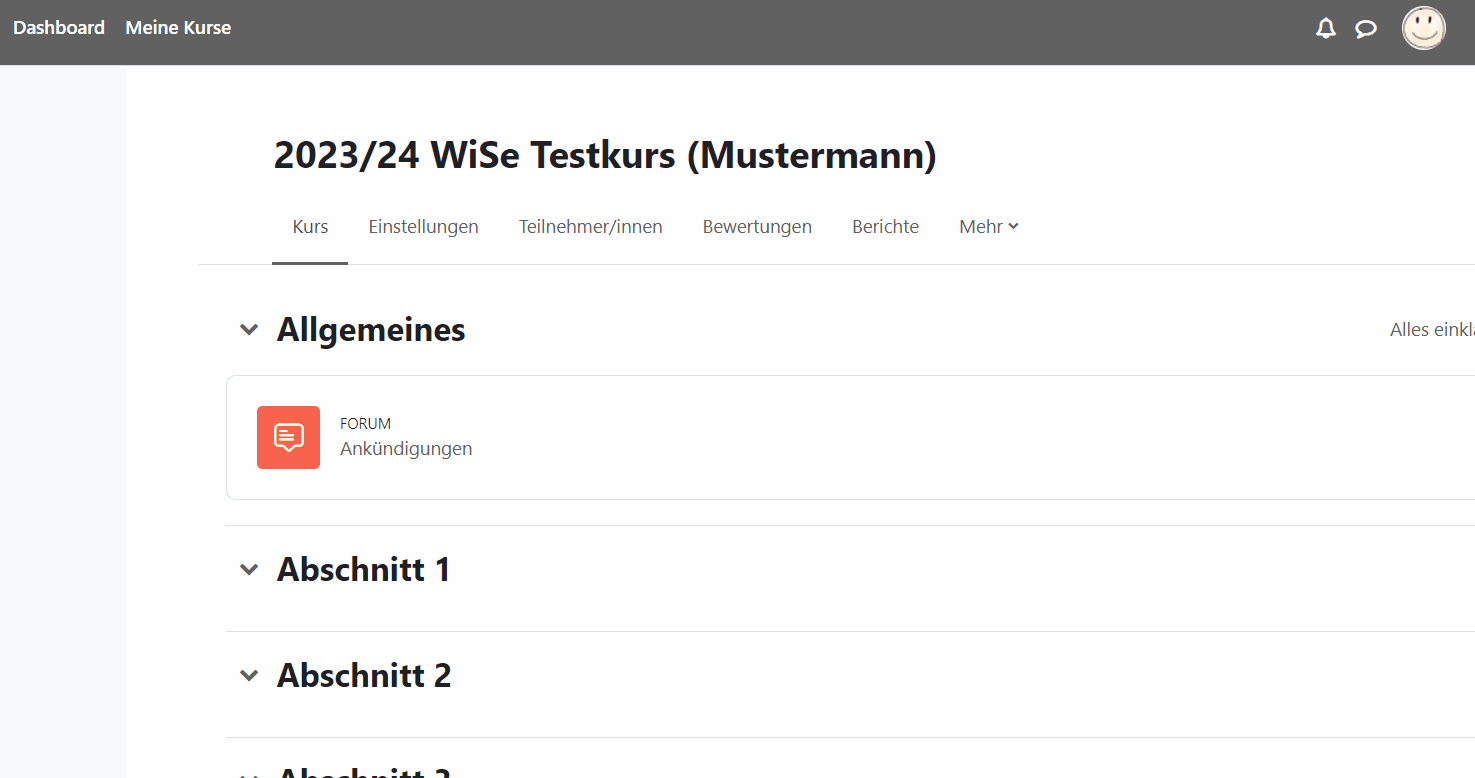Navigate to Dashboard in the top bar
Viewport: 1475px width, 778px height.
(59, 27)
